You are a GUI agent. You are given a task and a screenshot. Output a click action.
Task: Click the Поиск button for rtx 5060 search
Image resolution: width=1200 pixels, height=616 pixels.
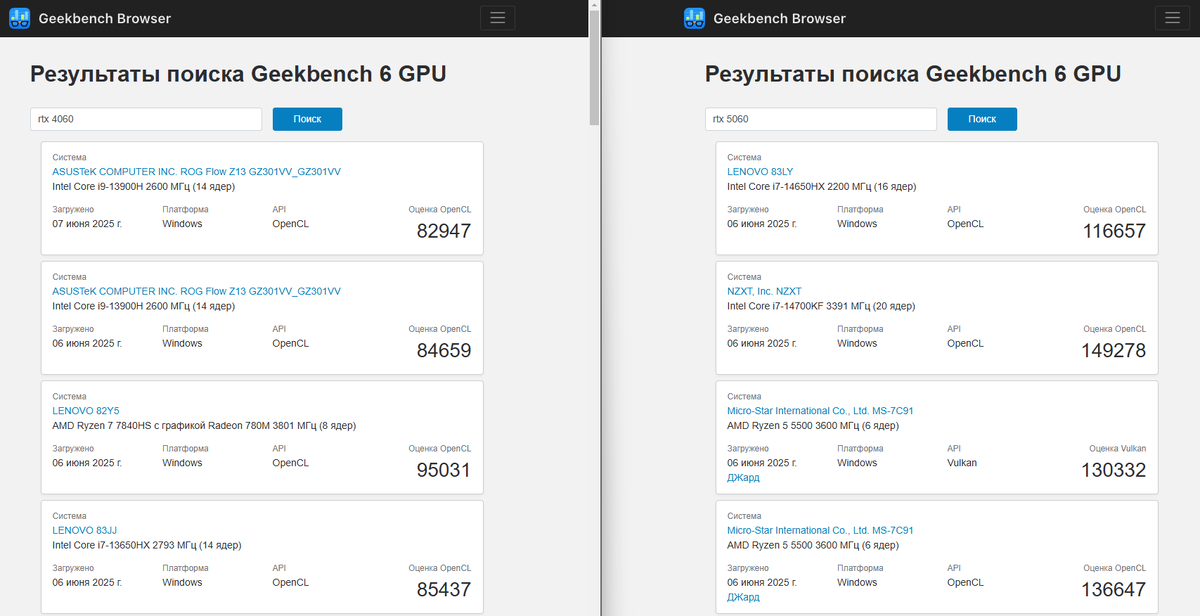tap(982, 118)
